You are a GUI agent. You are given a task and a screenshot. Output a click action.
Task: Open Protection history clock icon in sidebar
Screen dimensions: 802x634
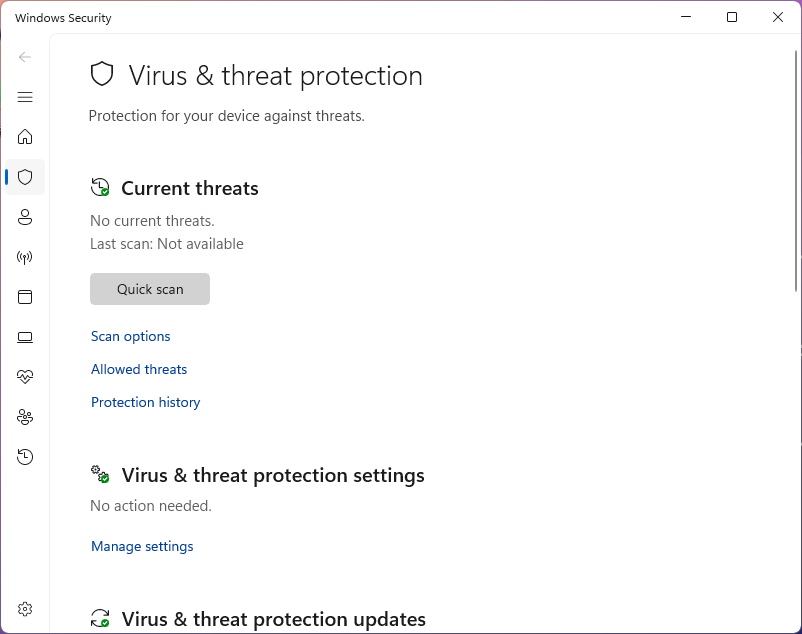(25, 457)
